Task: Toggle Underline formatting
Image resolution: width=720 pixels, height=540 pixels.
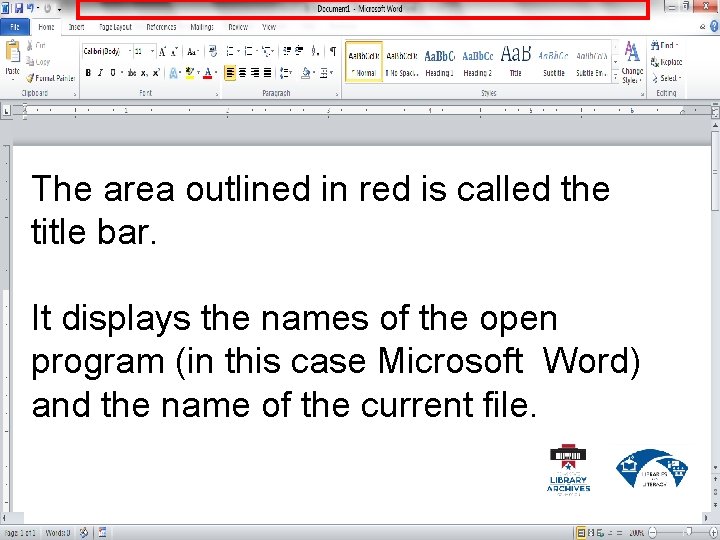Action: point(112,73)
